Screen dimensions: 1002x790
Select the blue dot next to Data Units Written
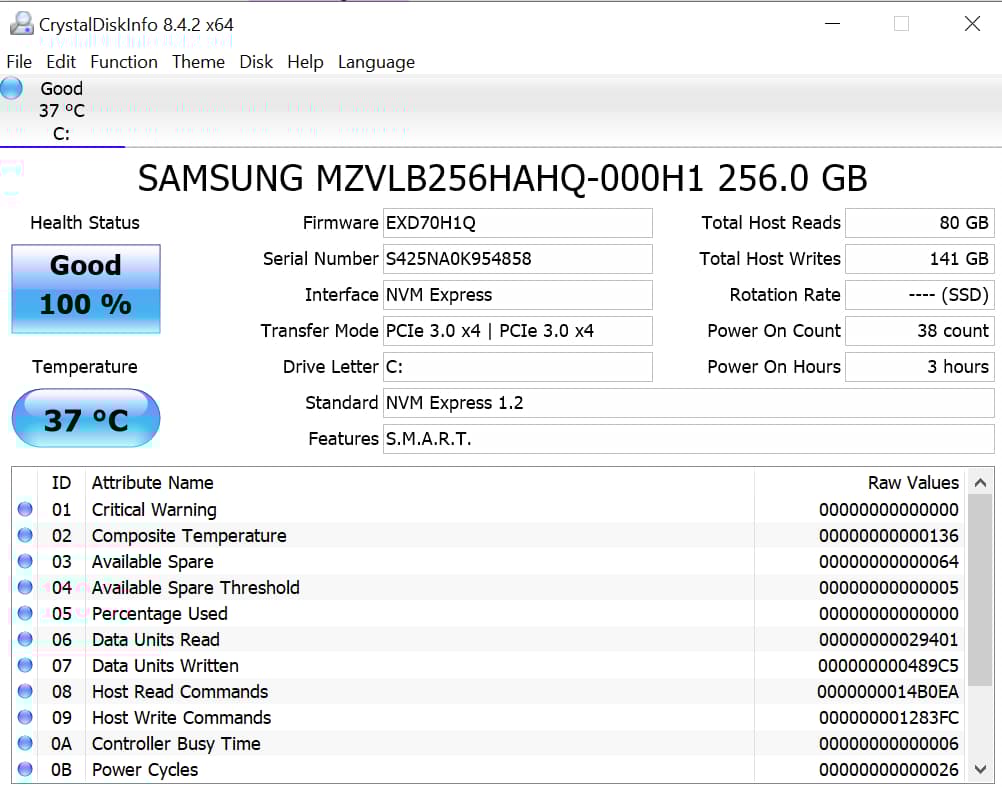click(x=25, y=665)
